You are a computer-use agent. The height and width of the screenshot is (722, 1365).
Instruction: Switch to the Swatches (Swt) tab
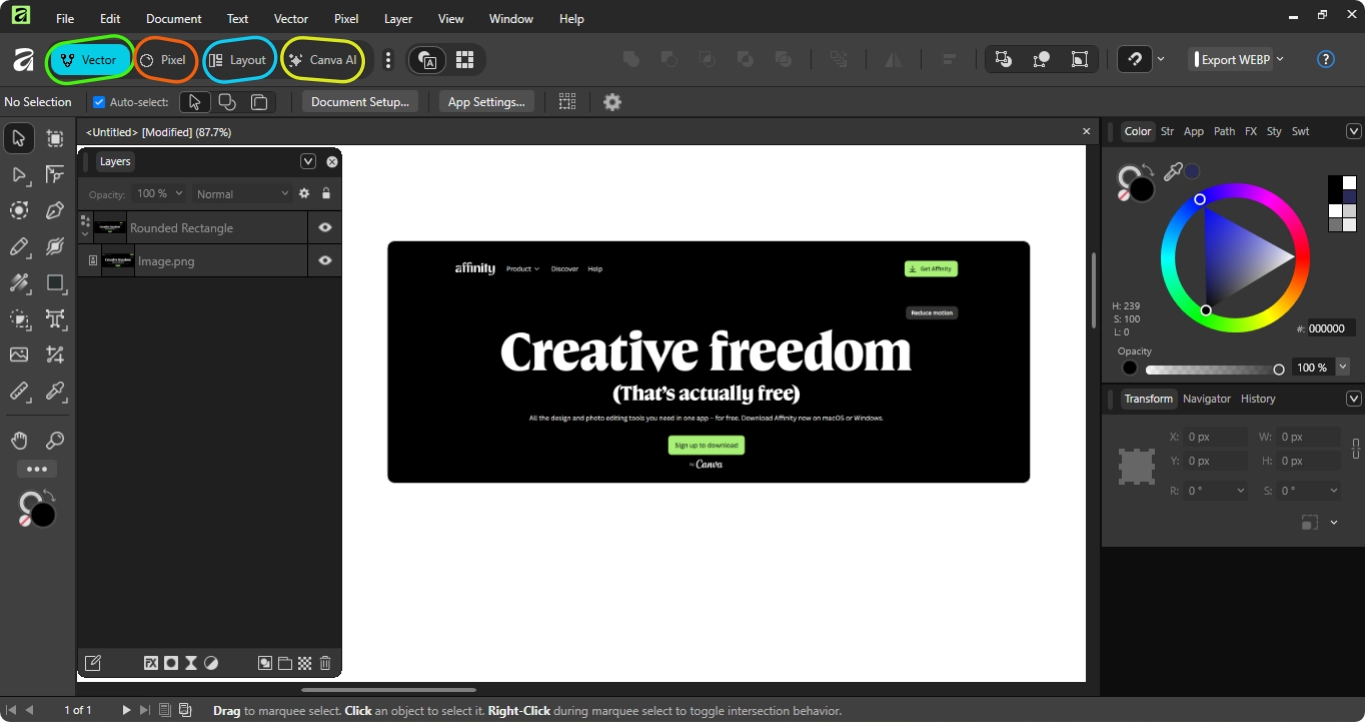click(x=1300, y=131)
